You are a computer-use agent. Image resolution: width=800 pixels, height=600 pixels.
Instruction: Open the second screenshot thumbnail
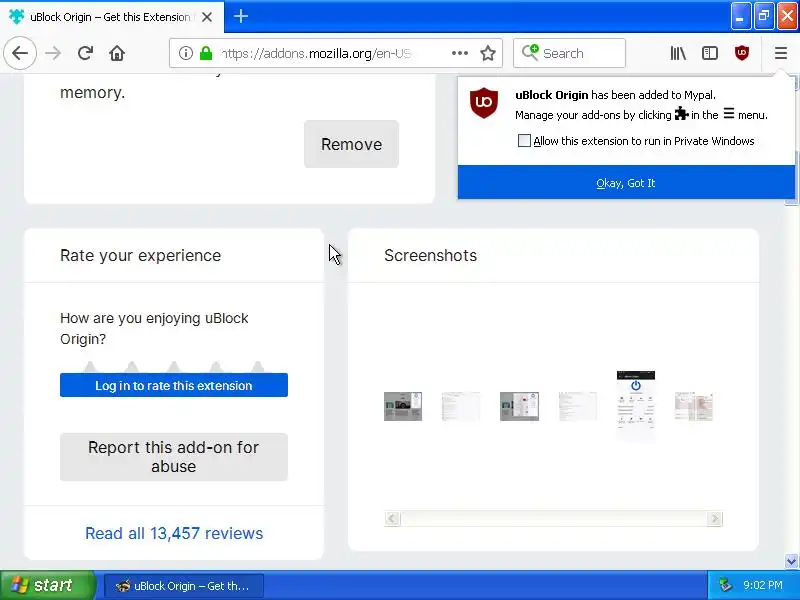pyautogui.click(x=461, y=406)
